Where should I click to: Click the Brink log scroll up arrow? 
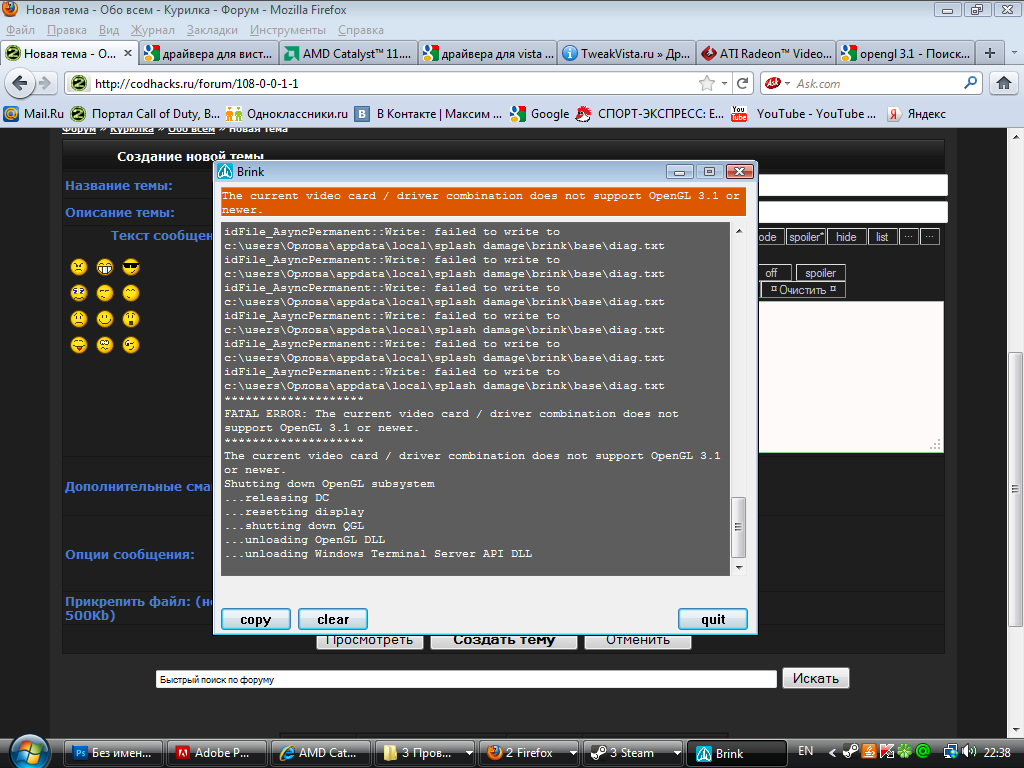[x=739, y=231]
